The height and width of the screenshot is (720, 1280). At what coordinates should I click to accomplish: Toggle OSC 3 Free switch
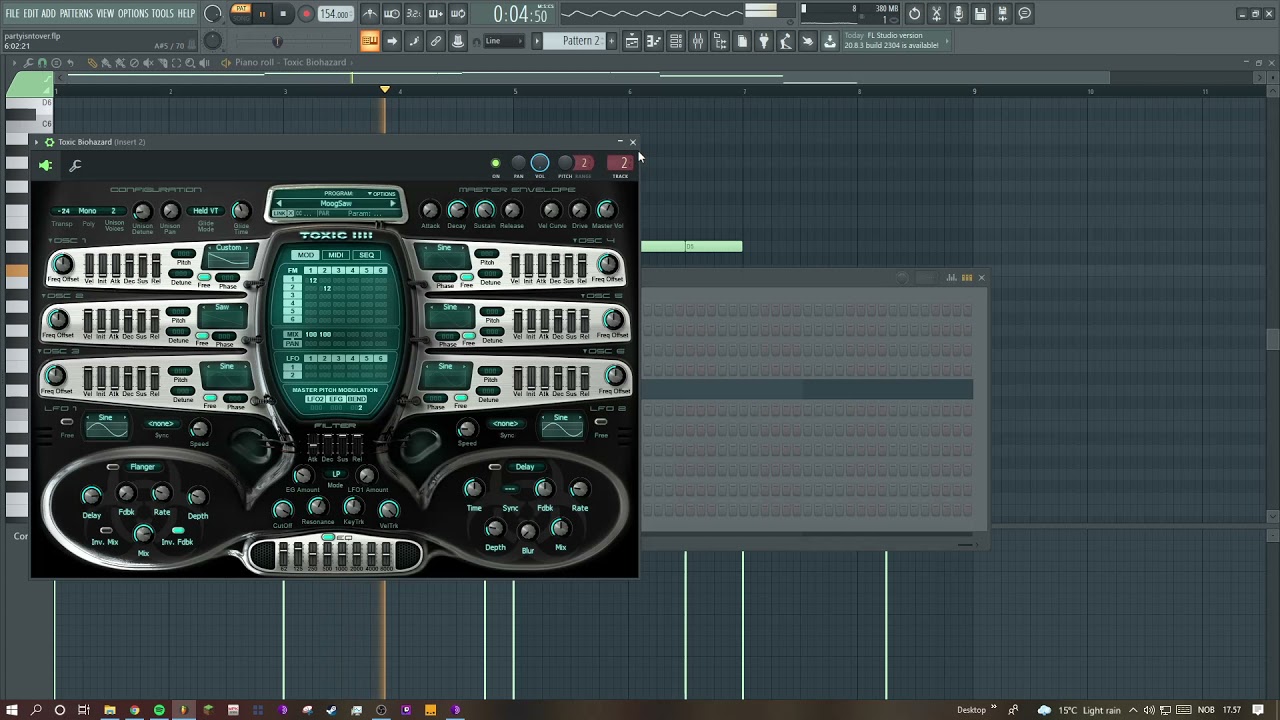pos(209,397)
